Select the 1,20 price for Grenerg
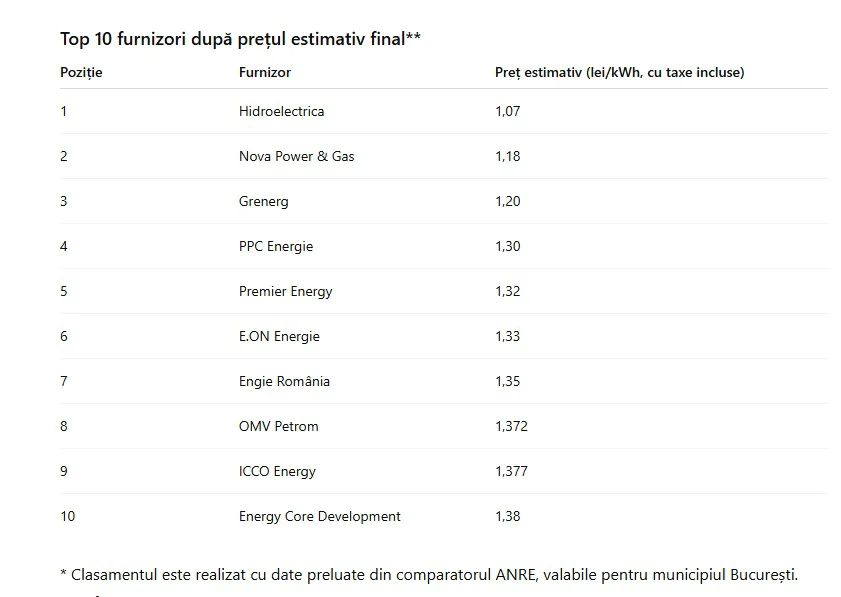841x597 pixels. [x=507, y=201]
